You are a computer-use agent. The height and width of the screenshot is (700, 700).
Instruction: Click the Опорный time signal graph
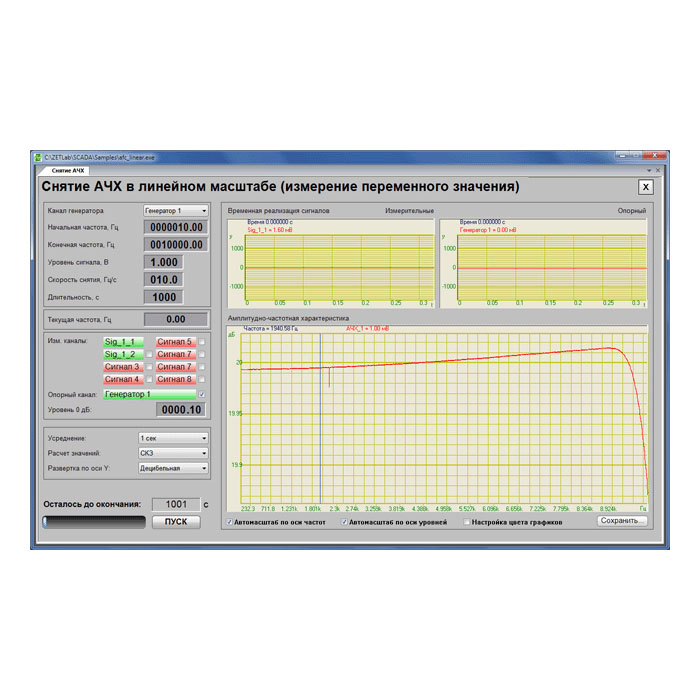coord(543,263)
